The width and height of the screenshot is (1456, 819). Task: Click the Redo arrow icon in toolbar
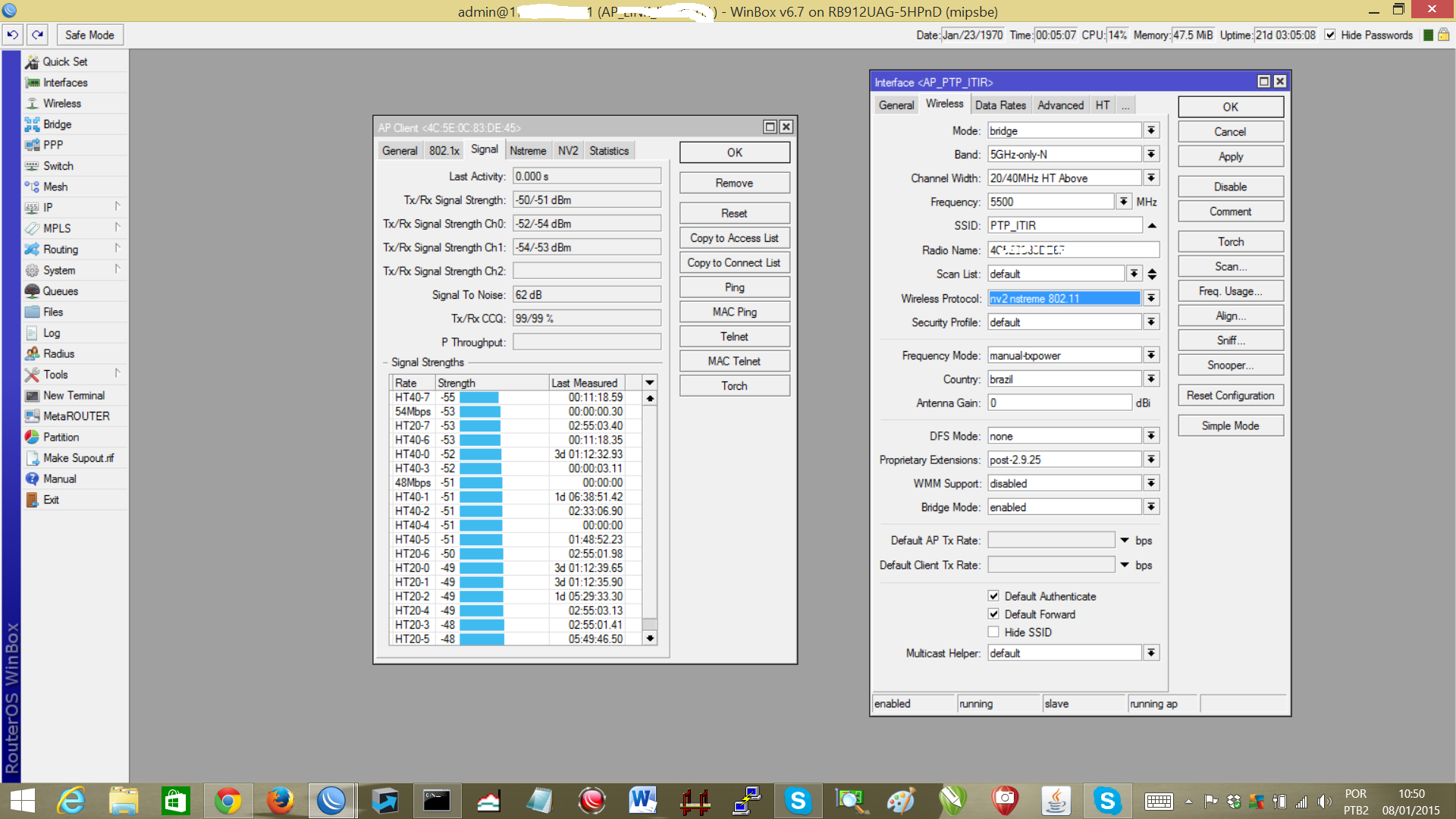pos(38,35)
